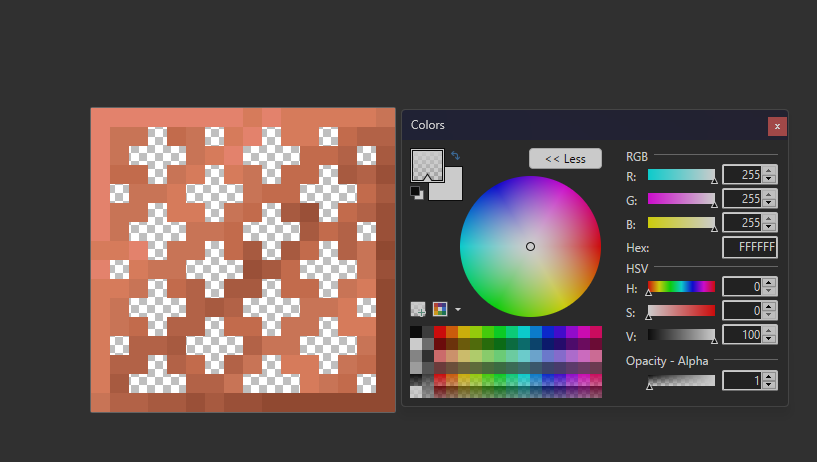Viewport: 817px width, 462px height.
Task: Expand the palette menu dropdown arrow
Action: (x=457, y=309)
